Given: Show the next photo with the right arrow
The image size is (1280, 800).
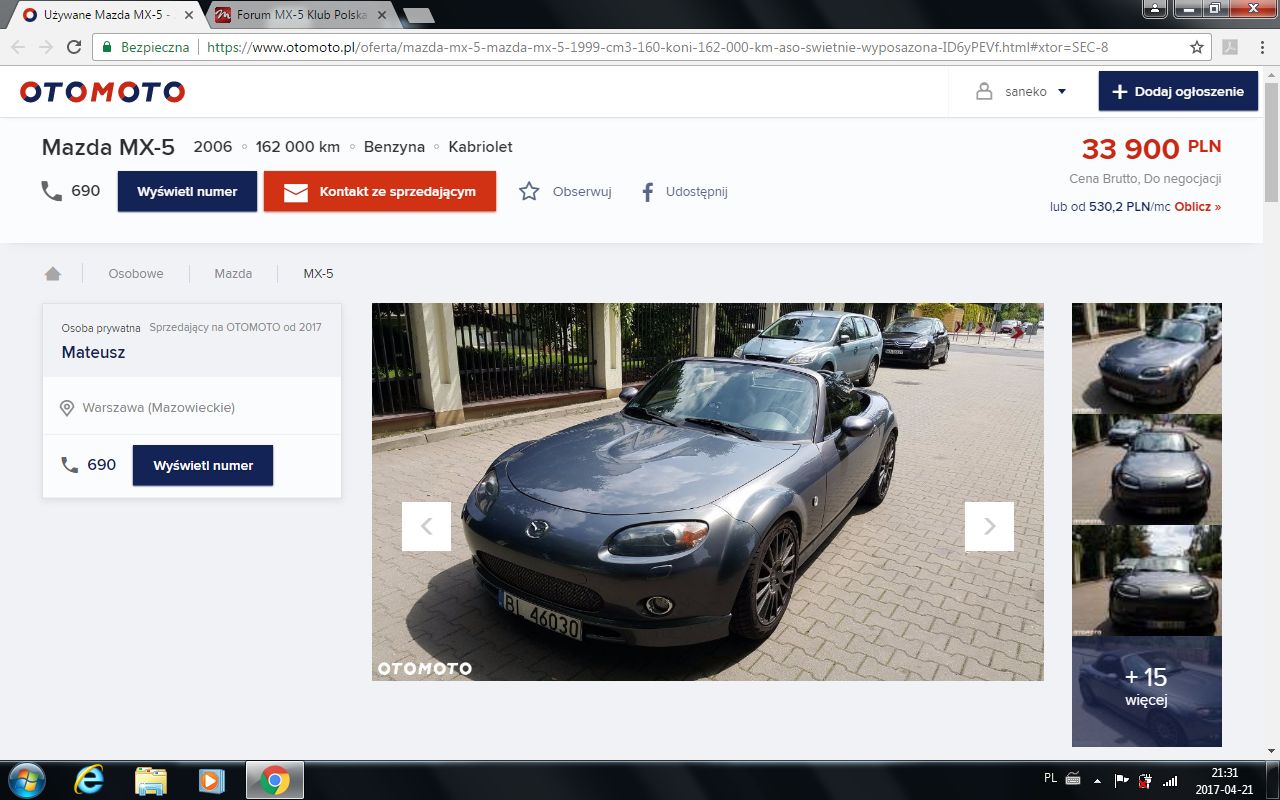Looking at the screenshot, I should pos(989,526).
